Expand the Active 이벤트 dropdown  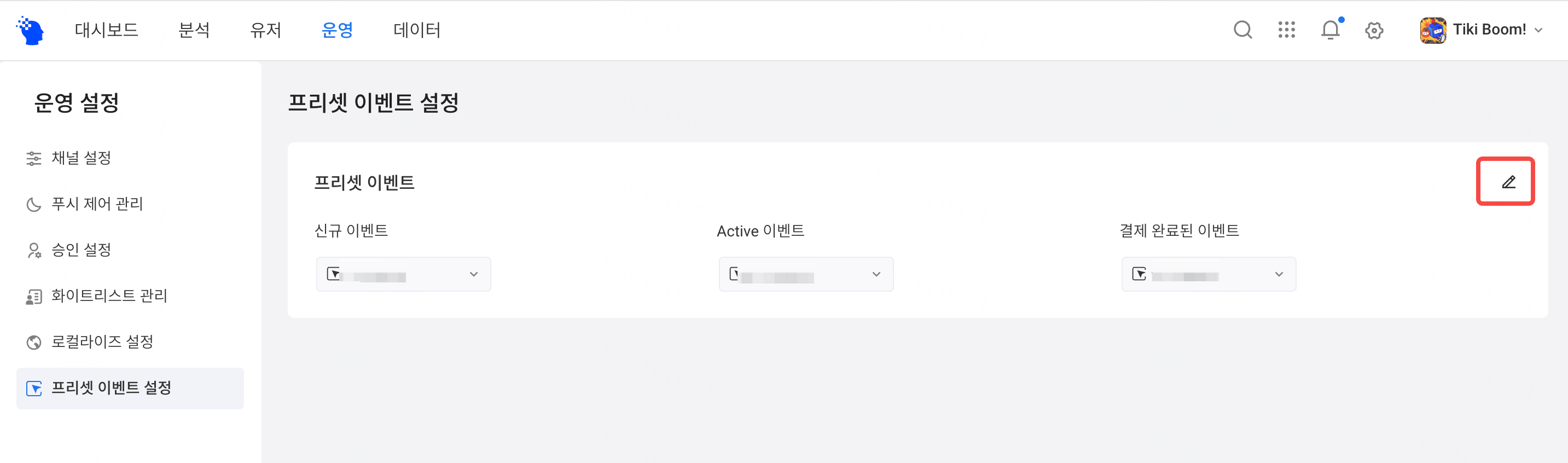806,274
